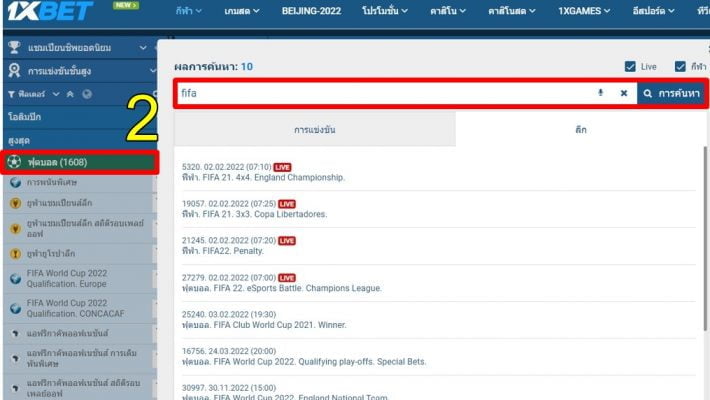Click the search results count 10
This screenshot has width=710, height=400.
tap(247, 67)
